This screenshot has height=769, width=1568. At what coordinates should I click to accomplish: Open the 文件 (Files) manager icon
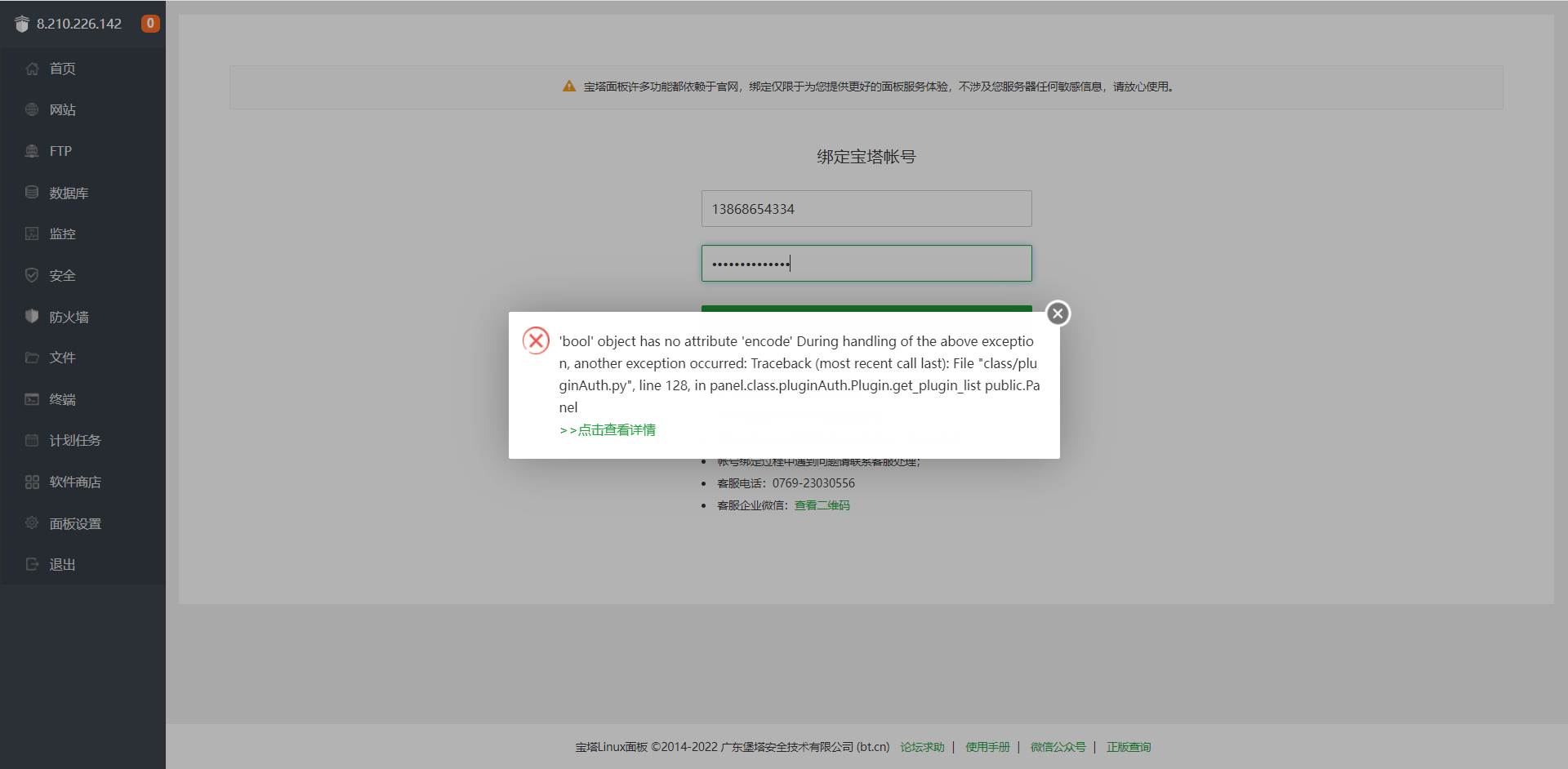pos(32,358)
